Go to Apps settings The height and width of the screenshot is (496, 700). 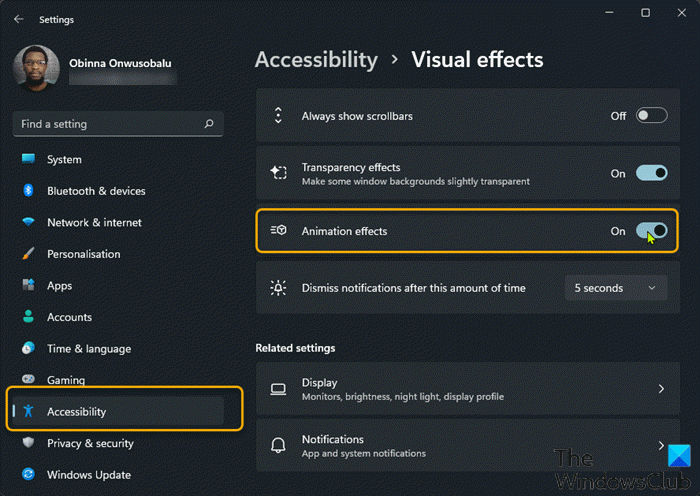pyautogui.click(x=59, y=286)
